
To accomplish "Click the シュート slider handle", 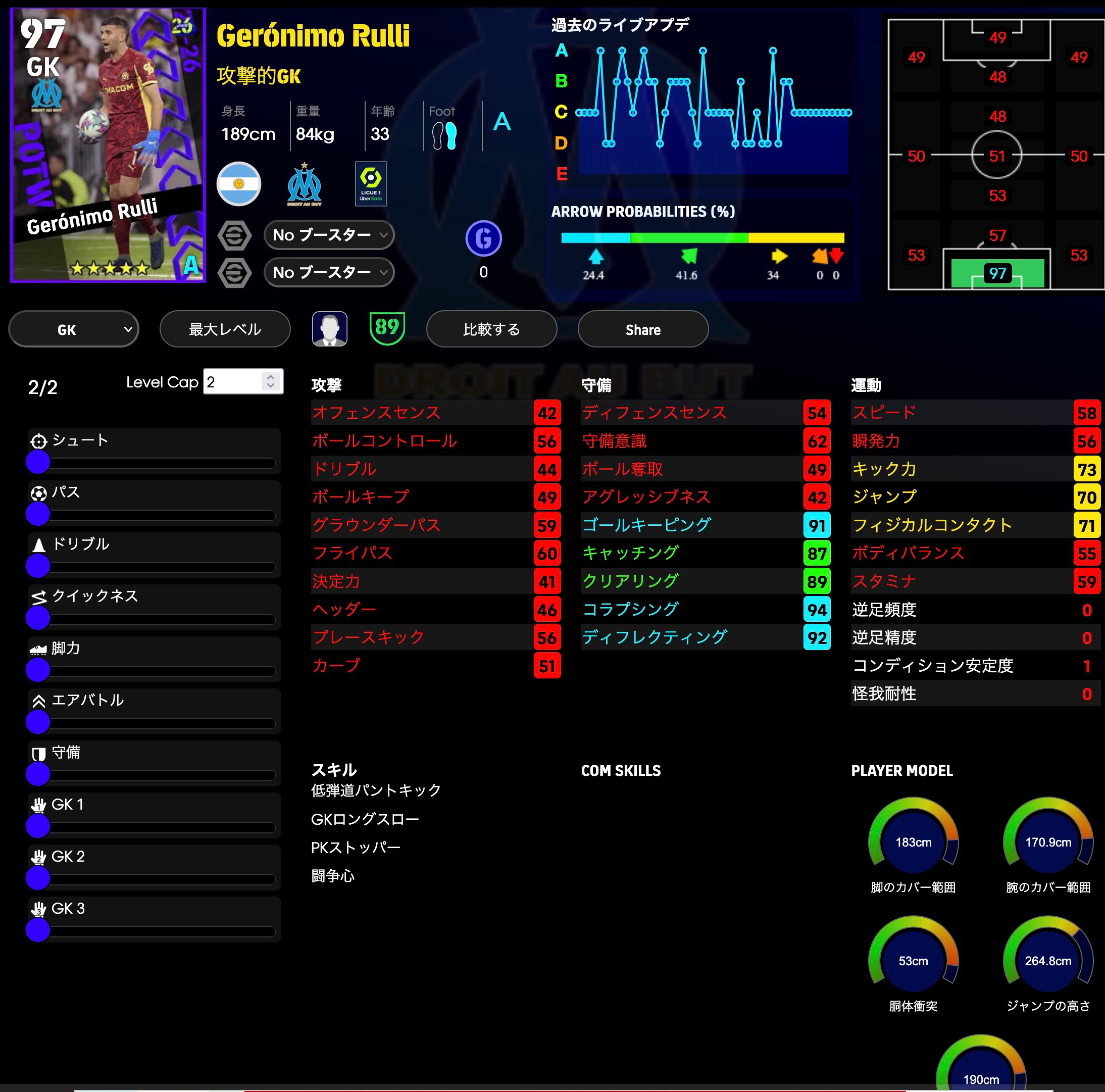I will pos(38,462).
